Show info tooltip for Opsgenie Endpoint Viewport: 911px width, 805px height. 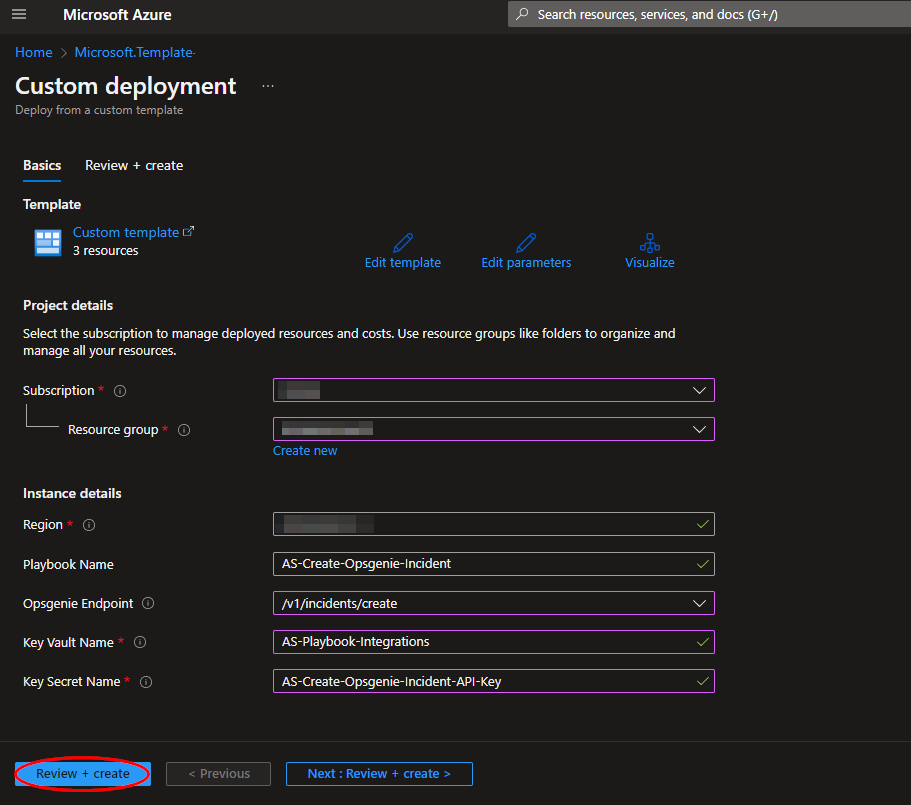pyautogui.click(x=148, y=603)
